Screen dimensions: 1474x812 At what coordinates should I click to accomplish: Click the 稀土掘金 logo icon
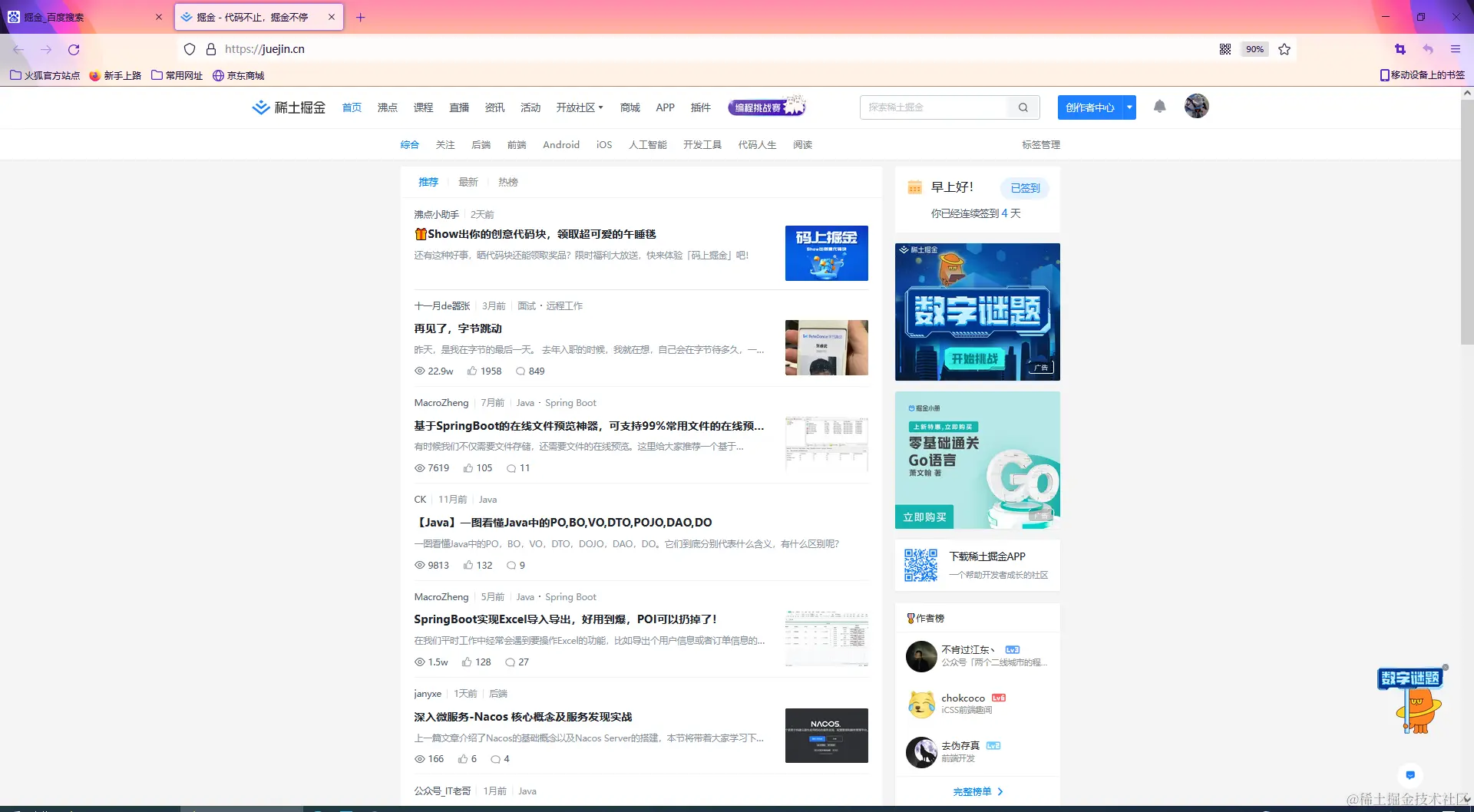pyautogui.click(x=262, y=107)
